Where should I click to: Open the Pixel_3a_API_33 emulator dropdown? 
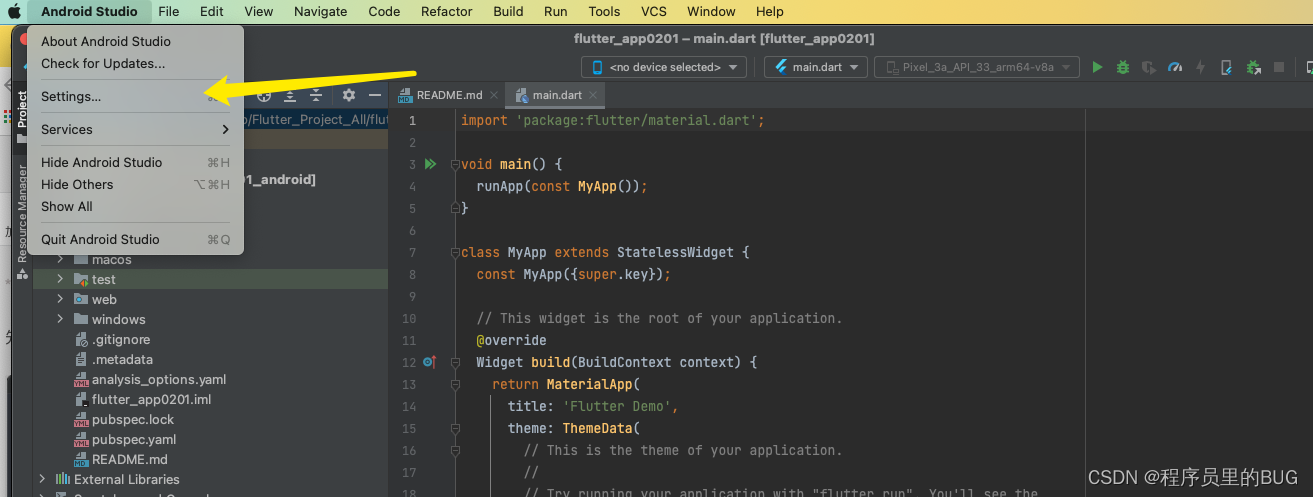[x=977, y=67]
